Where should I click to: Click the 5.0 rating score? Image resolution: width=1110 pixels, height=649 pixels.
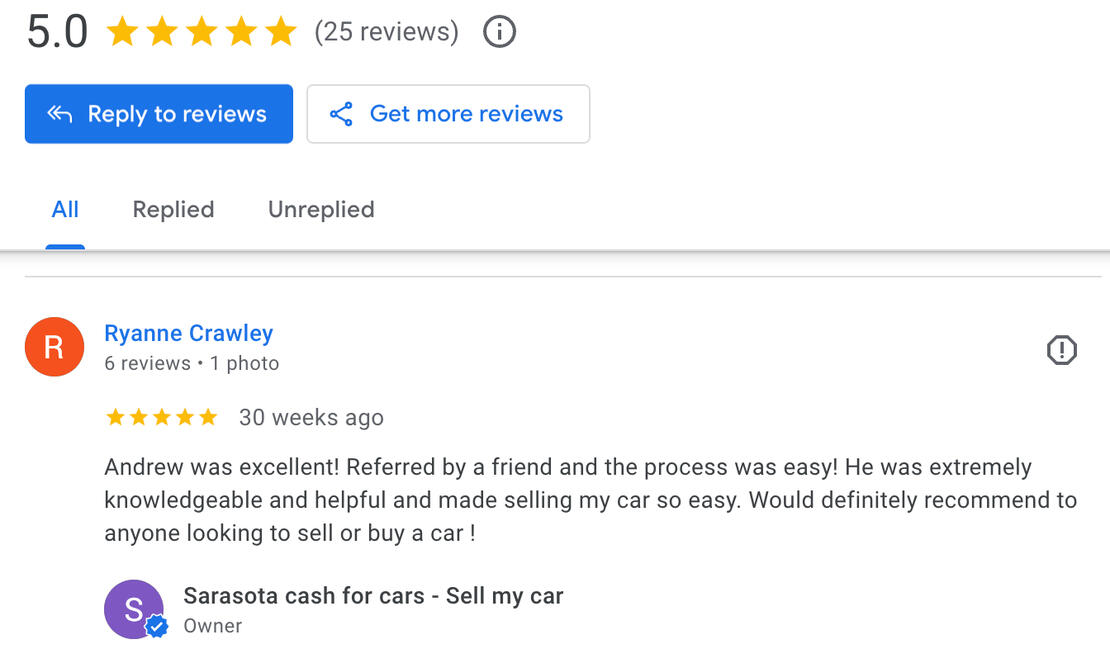[57, 32]
